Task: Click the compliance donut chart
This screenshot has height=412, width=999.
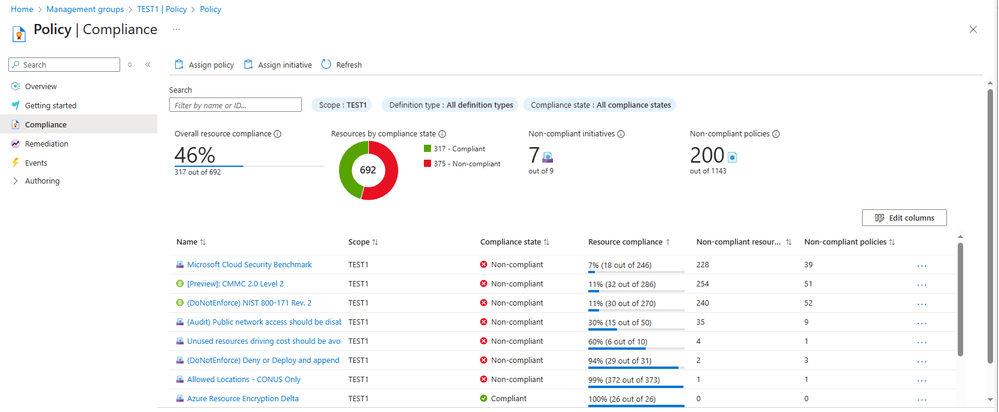Action: click(368, 170)
